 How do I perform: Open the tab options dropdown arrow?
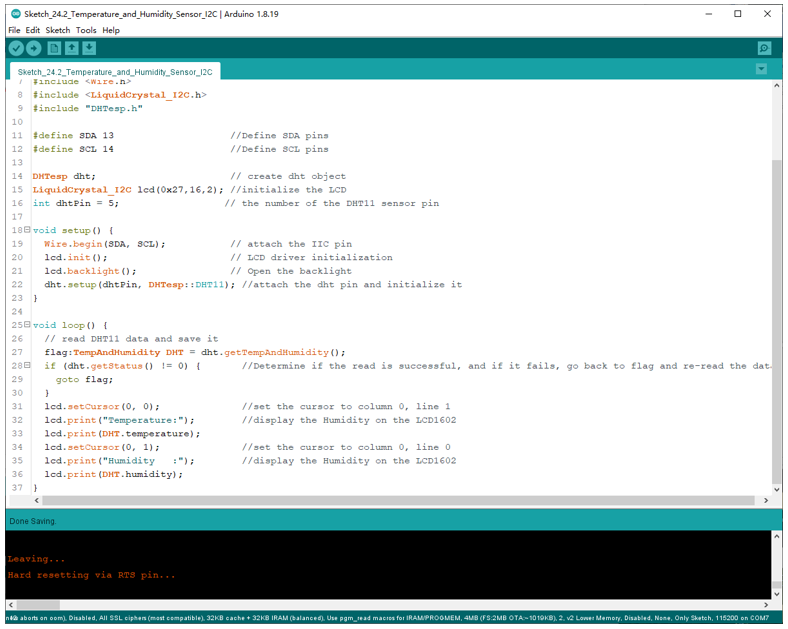pyautogui.click(x=761, y=69)
